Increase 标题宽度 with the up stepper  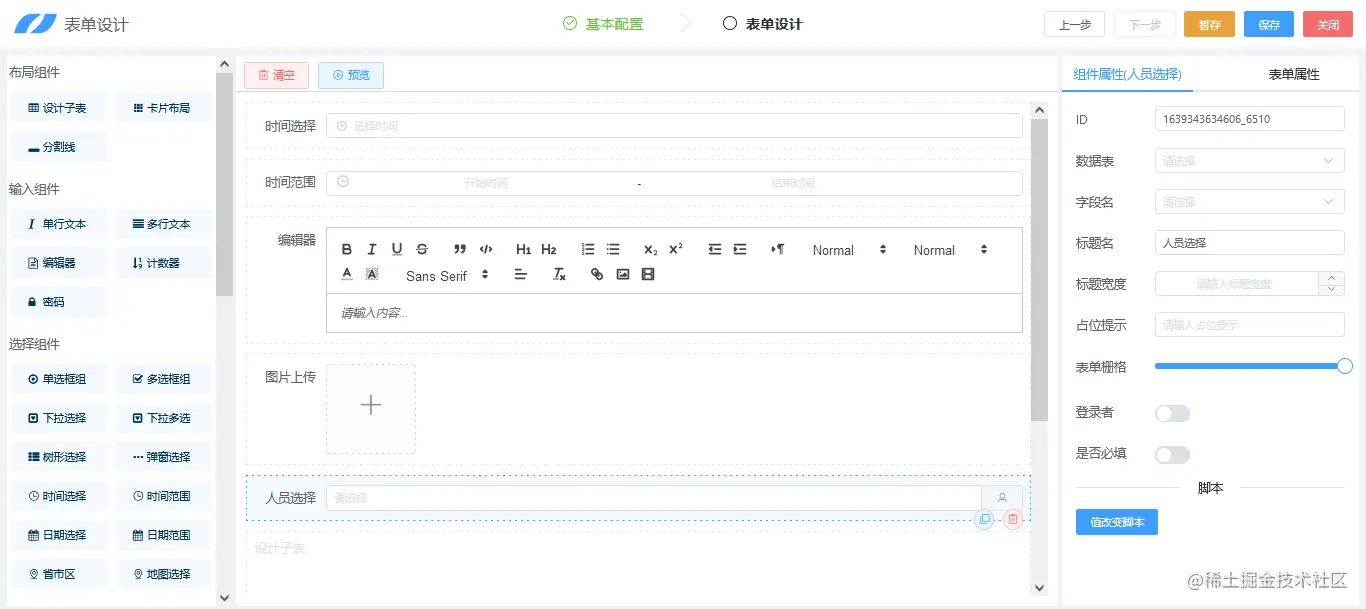point(1331,278)
